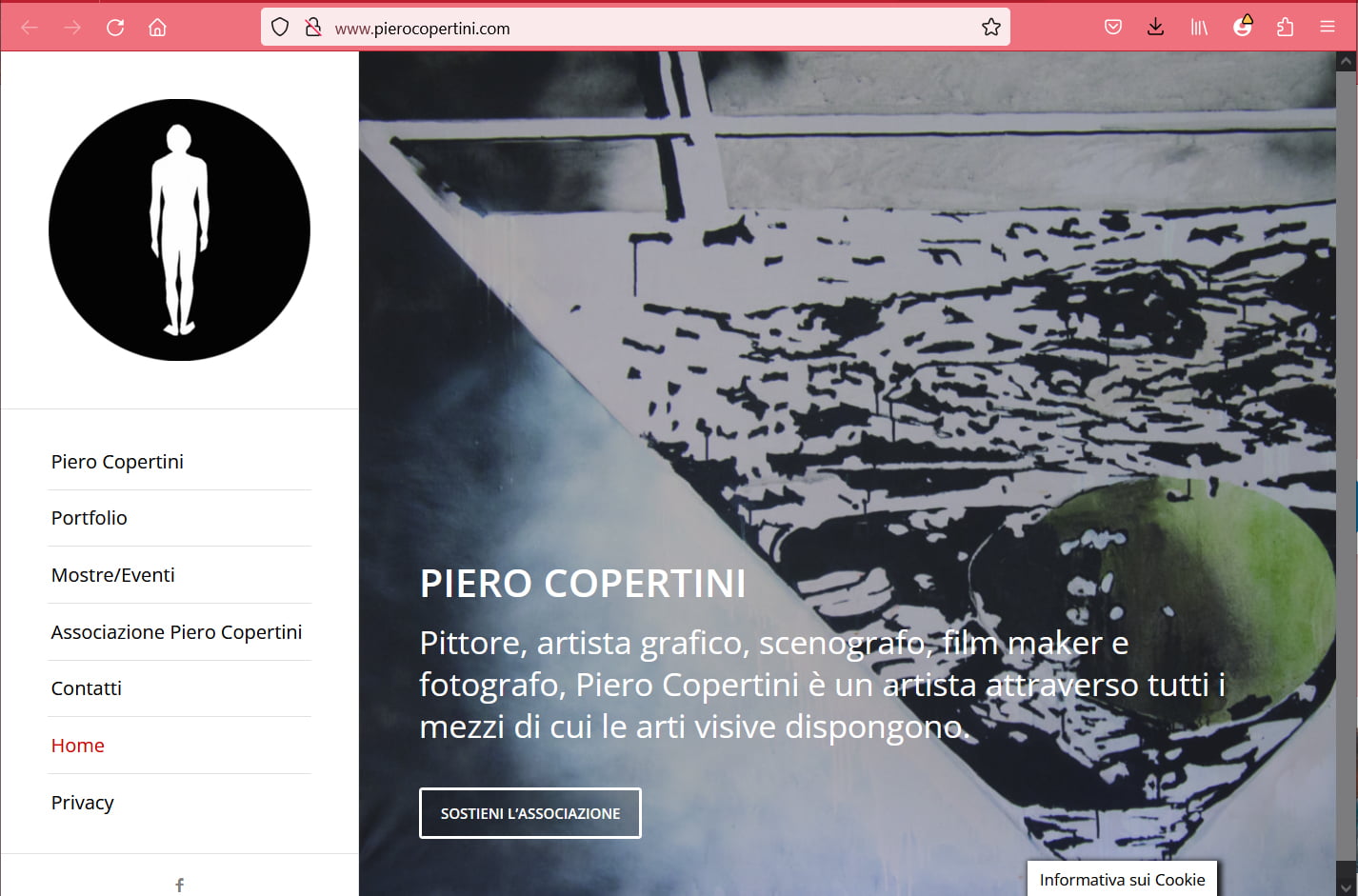Image resolution: width=1358 pixels, height=896 pixels.
Task: Click the URL address bar field
Action: 648,28
